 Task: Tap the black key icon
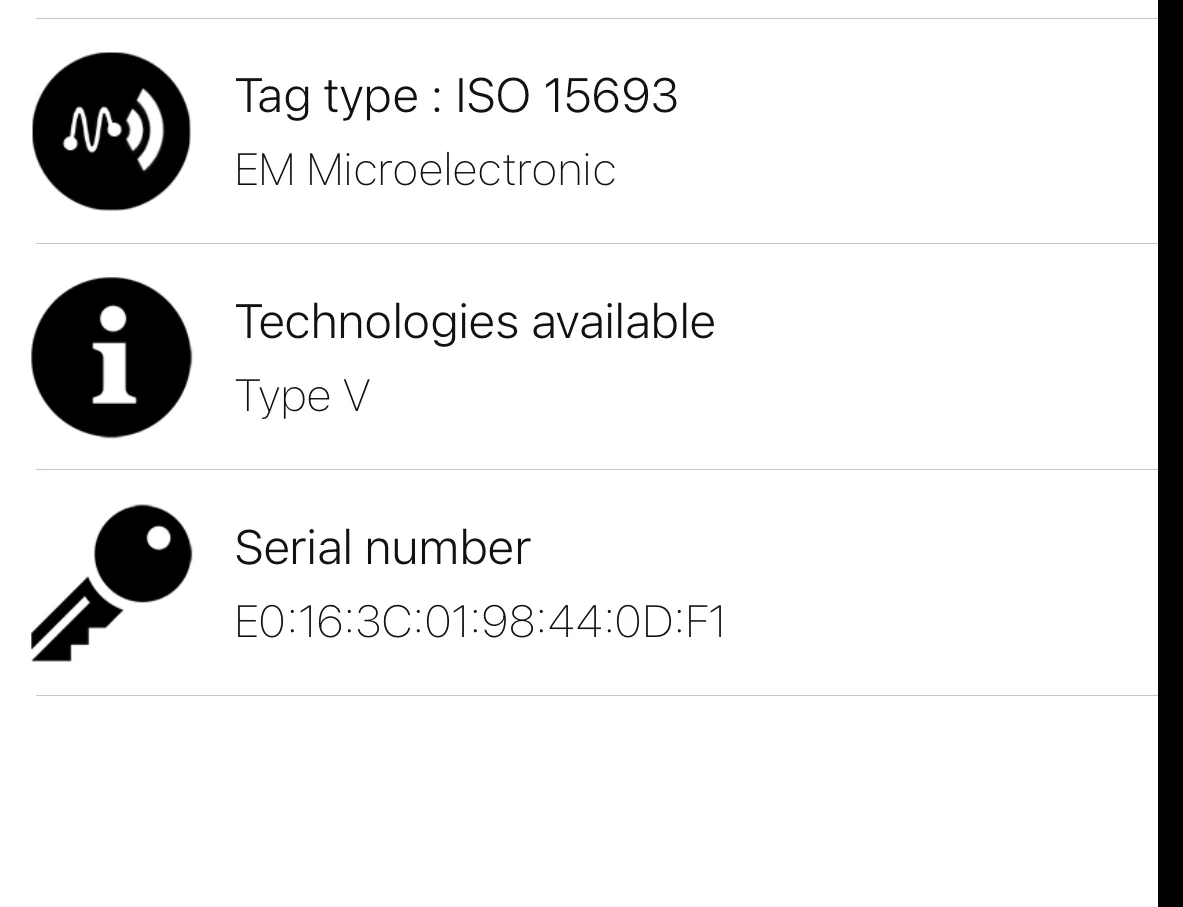click(112, 583)
